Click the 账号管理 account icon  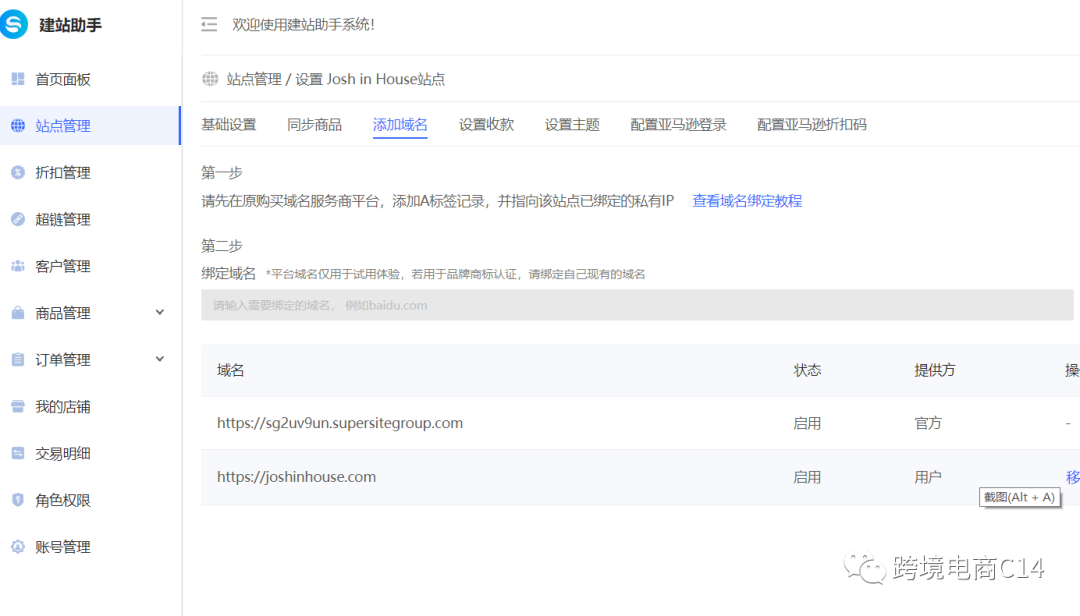[18, 547]
